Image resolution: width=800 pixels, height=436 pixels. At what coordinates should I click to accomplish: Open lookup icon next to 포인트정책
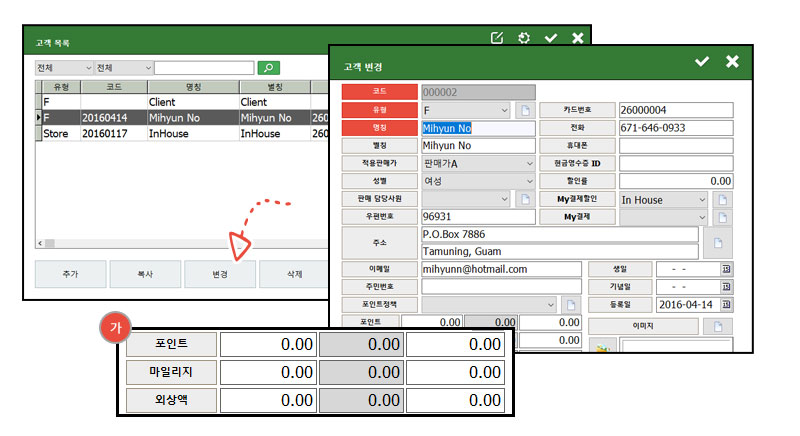[x=571, y=305]
